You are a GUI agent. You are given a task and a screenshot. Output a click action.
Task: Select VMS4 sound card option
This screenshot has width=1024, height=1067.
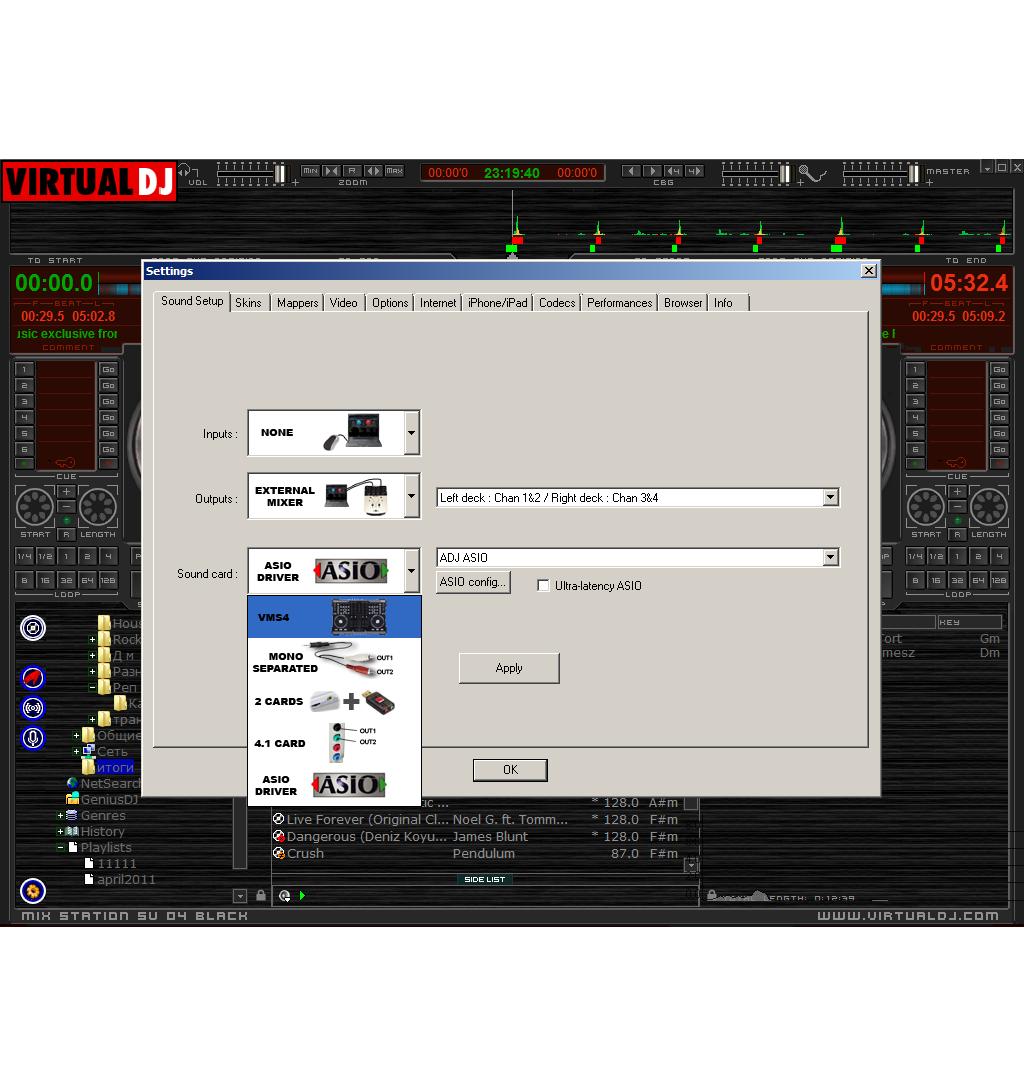pyautogui.click(x=334, y=617)
